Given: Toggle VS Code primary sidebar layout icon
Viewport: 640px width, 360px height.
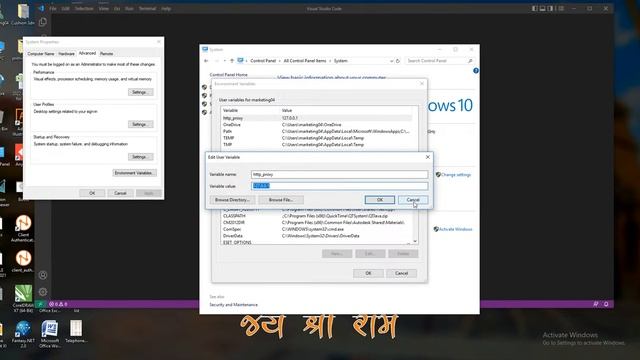Looking at the screenshot, I should (x=535, y=9).
